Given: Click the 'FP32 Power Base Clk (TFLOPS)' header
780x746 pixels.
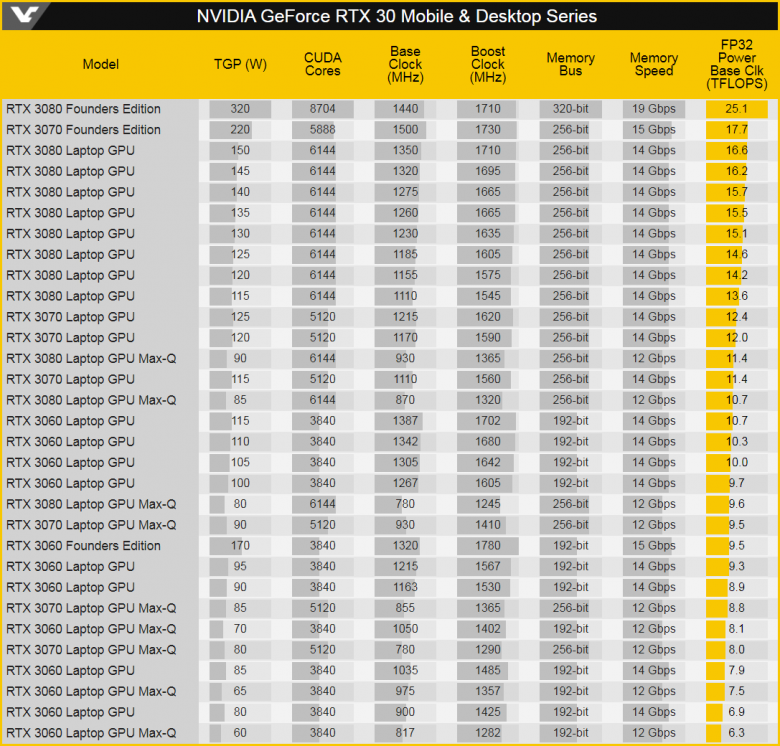Looking at the screenshot, I should [737, 64].
